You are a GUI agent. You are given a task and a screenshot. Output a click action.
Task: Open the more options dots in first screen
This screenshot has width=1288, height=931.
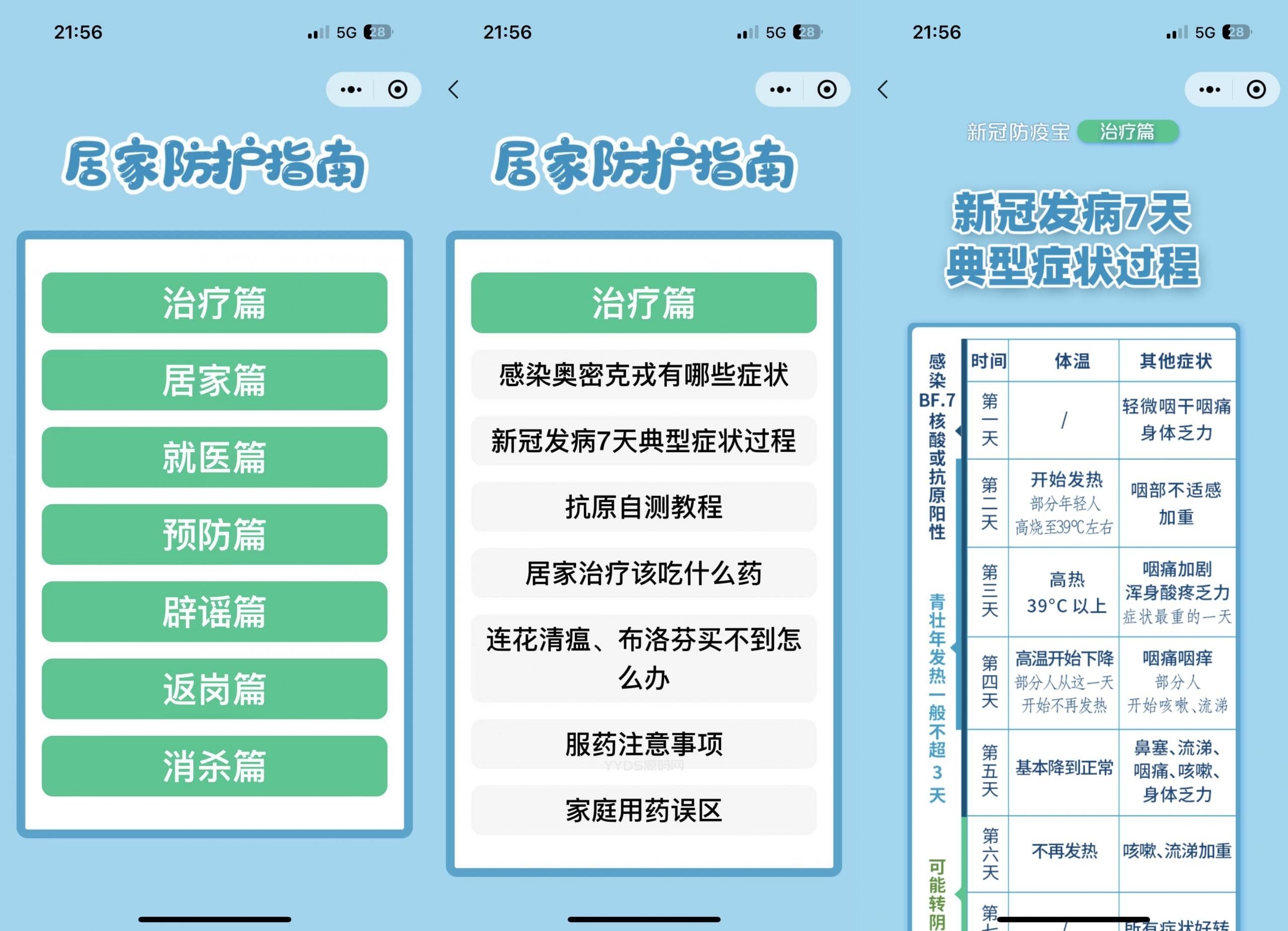pos(350,89)
